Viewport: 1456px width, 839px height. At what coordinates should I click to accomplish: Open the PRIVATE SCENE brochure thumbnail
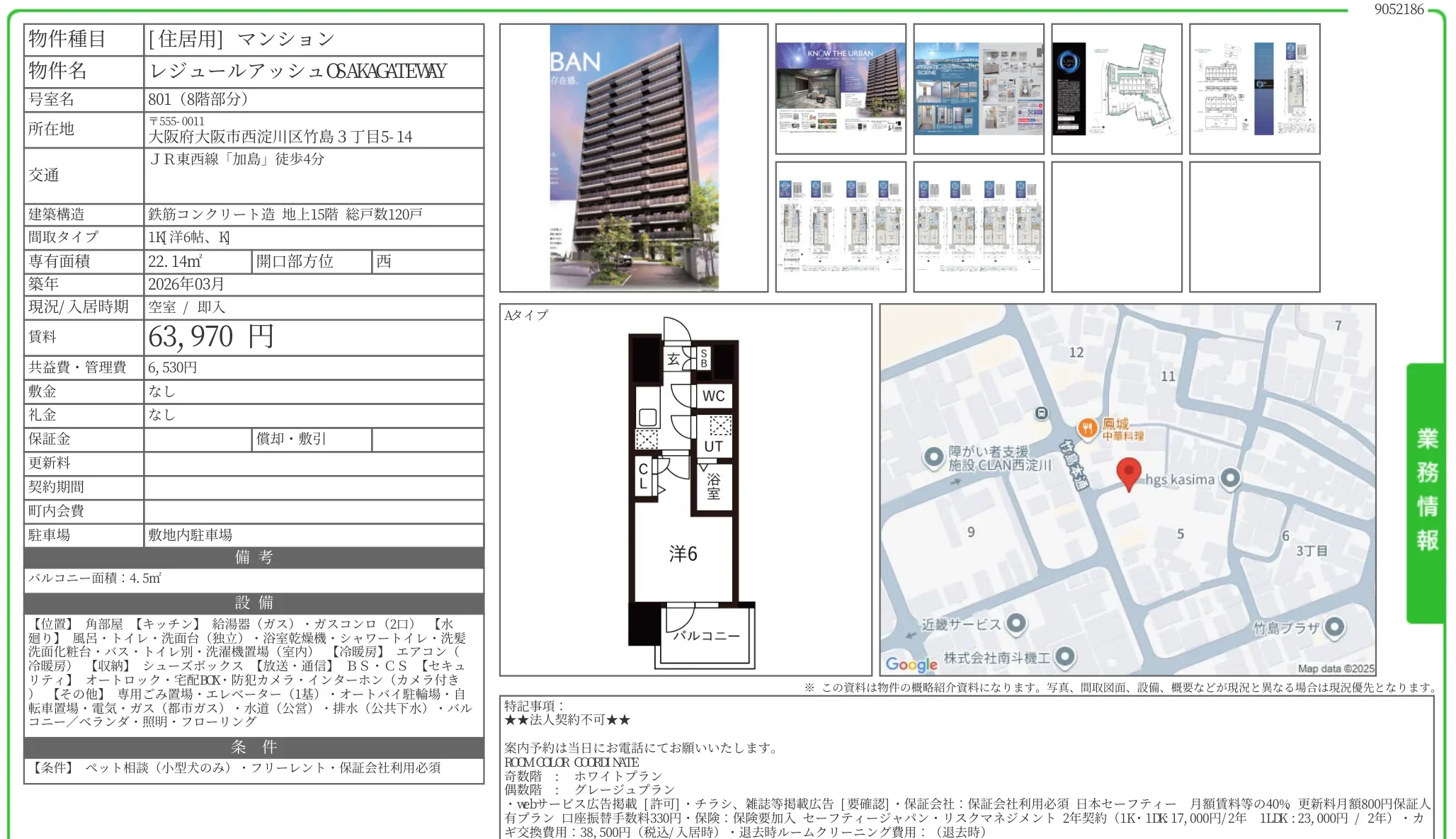[979, 87]
